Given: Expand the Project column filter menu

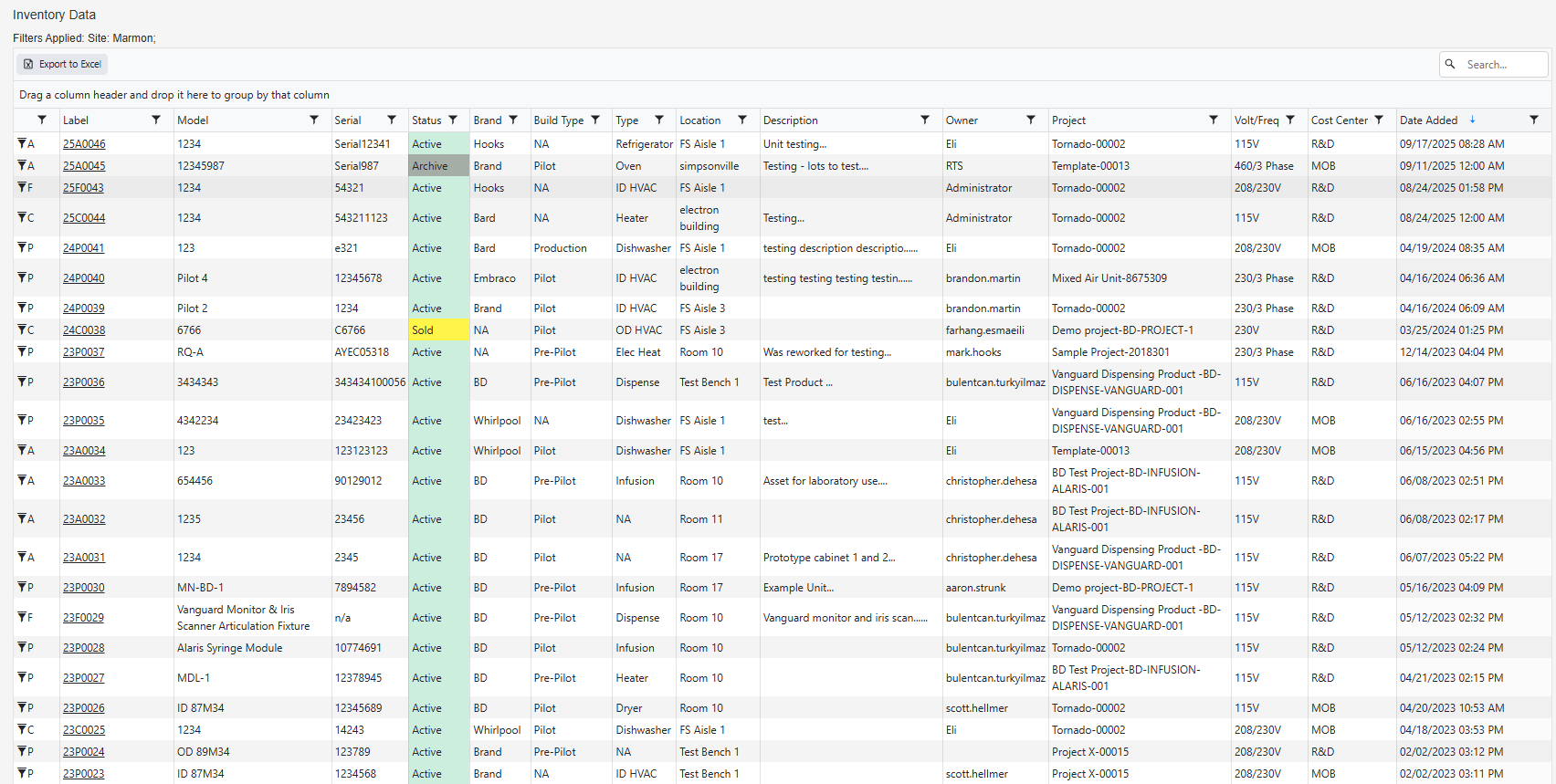Looking at the screenshot, I should pos(1214,120).
